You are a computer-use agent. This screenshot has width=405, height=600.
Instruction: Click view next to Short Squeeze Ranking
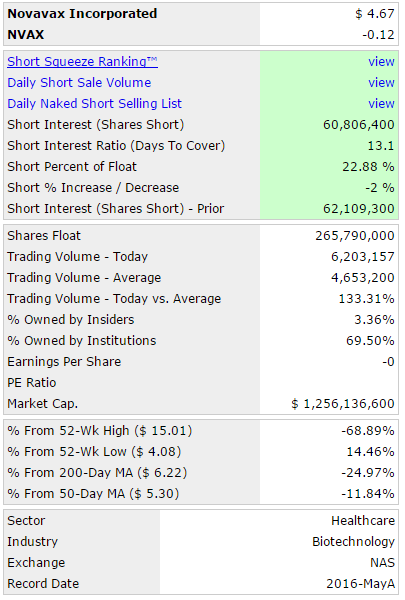[381, 62]
